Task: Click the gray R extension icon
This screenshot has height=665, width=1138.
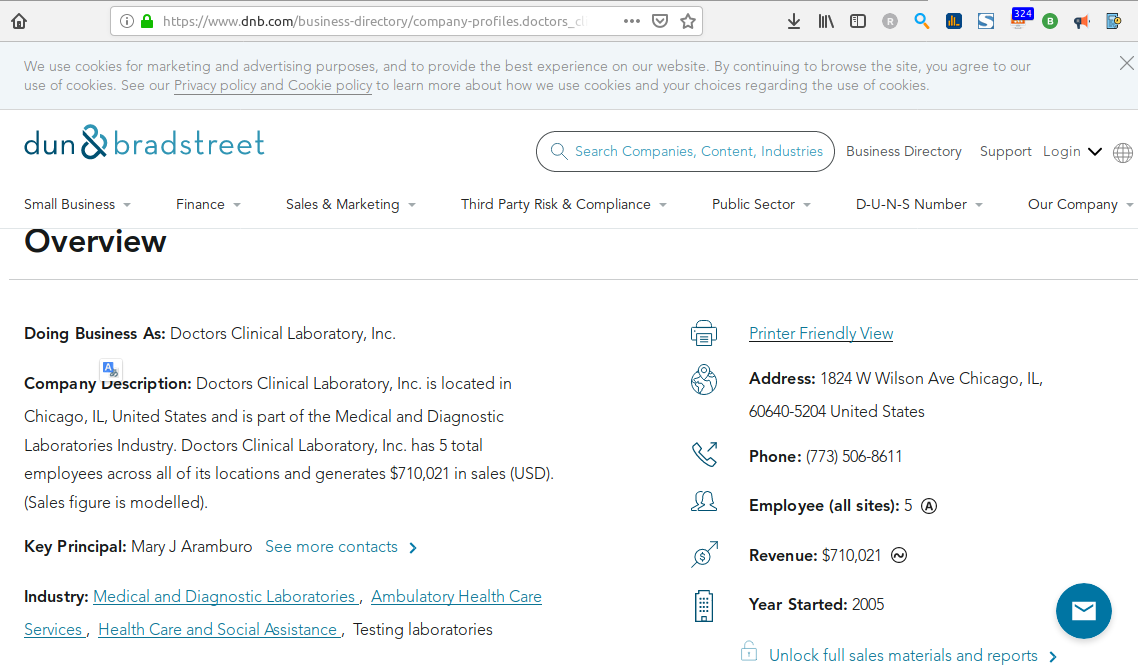Action: [x=890, y=21]
